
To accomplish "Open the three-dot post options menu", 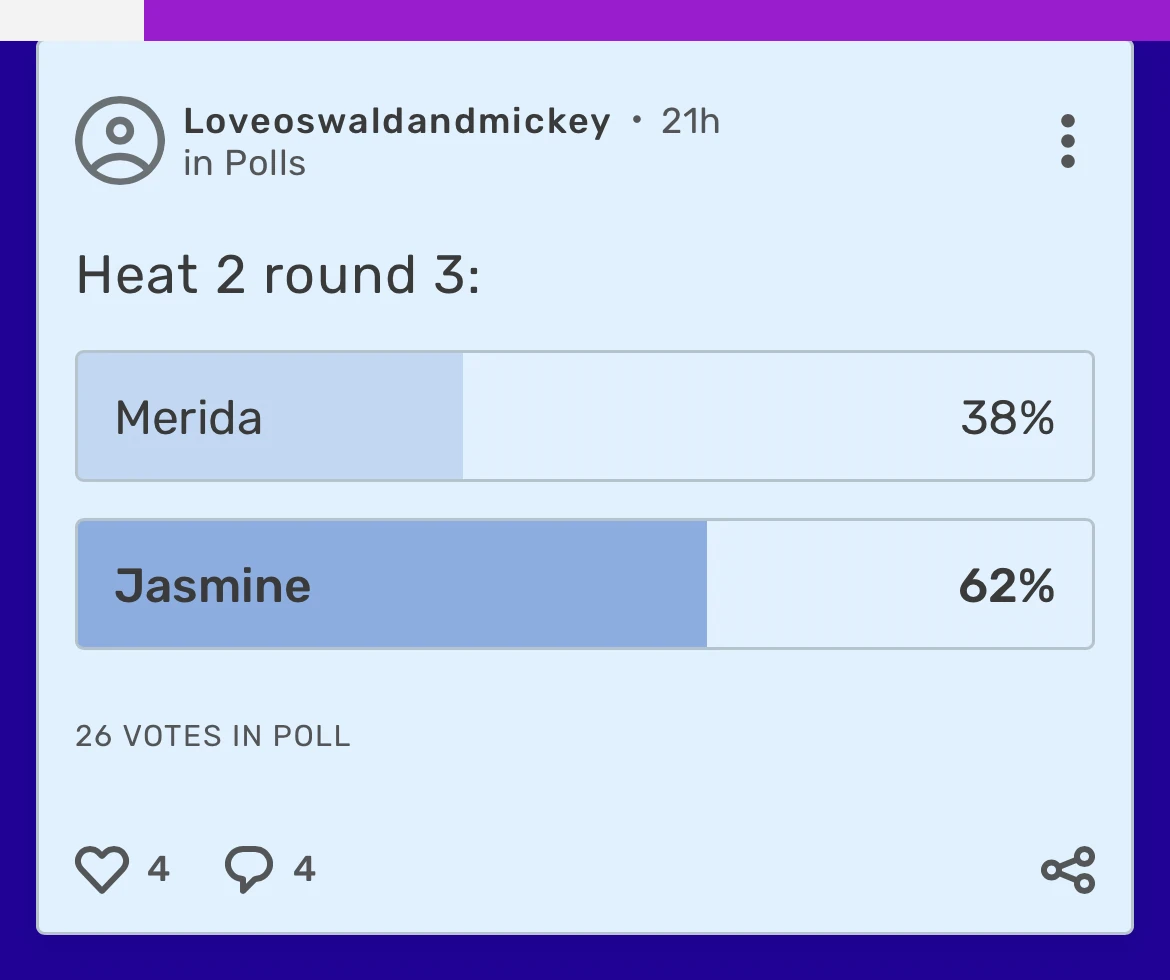I will pyautogui.click(x=1067, y=141).
